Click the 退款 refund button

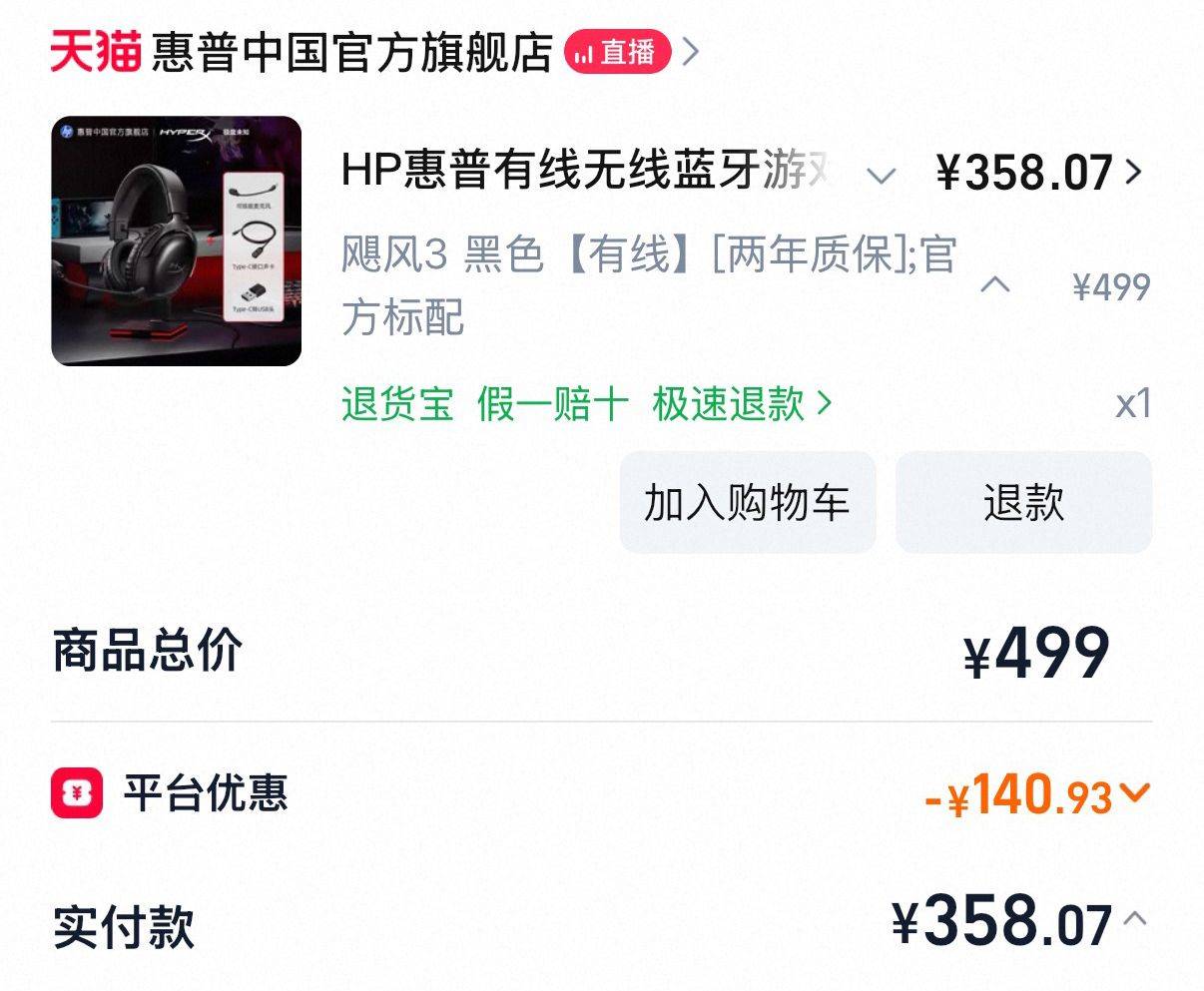pos(1023,502)
